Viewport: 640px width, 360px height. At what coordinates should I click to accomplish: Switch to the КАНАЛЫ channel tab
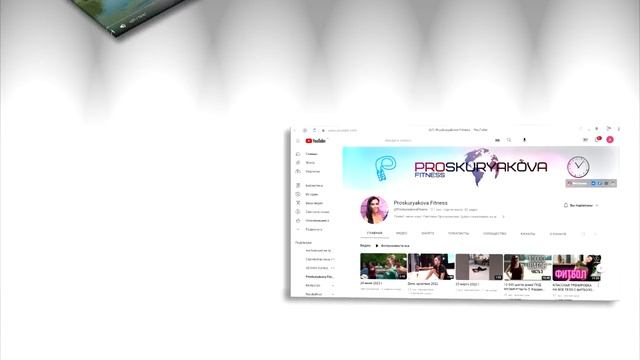(x=527, y=234)
